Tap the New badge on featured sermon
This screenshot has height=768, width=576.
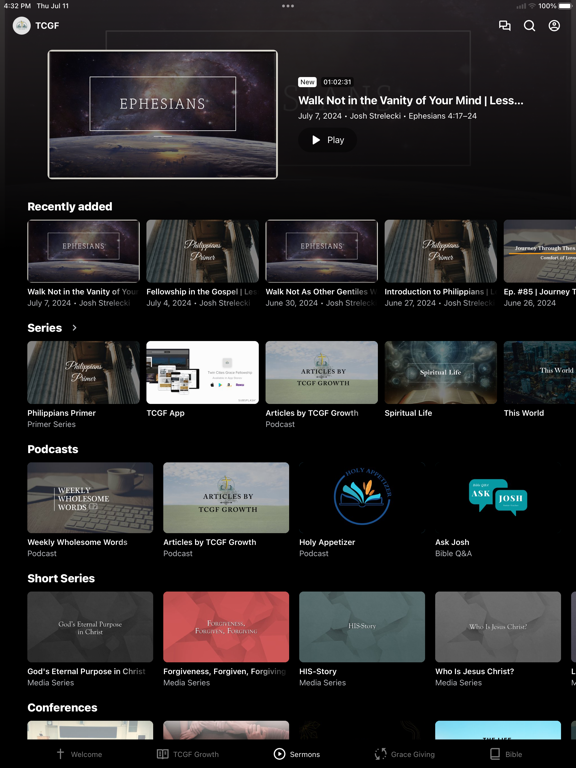[308, 82]
